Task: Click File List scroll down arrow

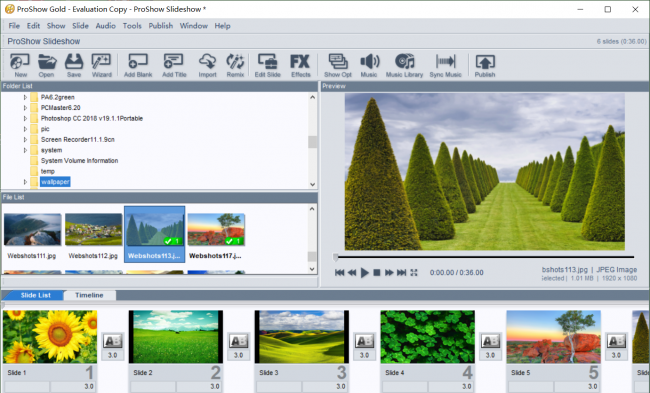Action: (313, 269)
